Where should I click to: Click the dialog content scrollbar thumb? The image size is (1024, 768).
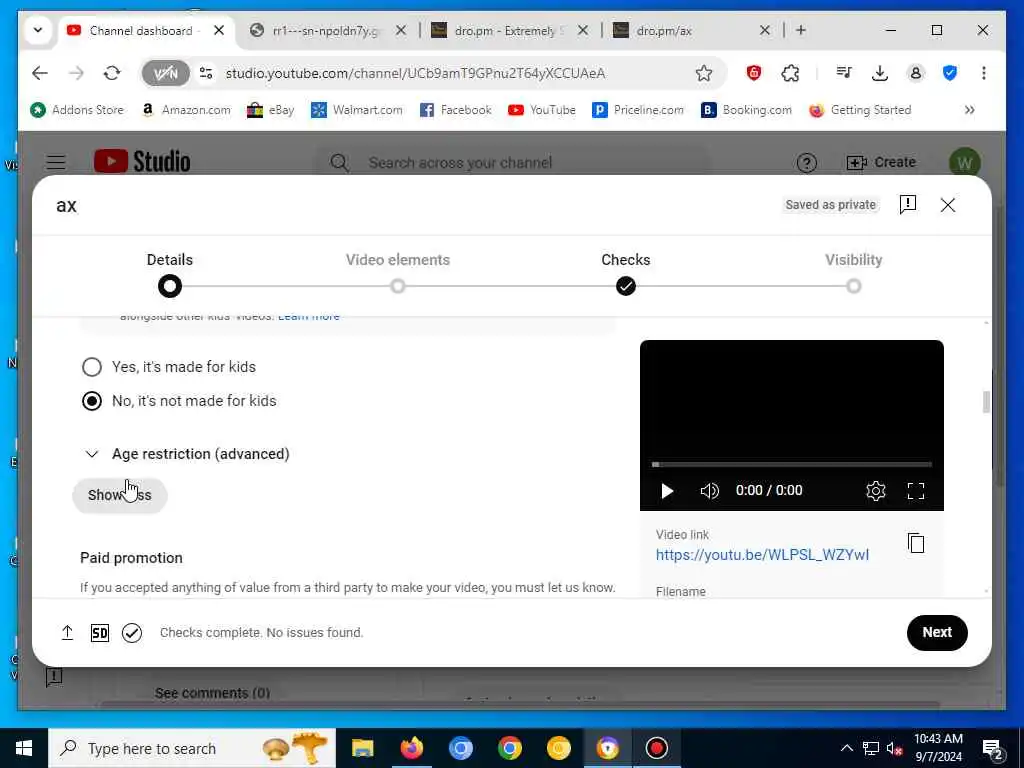pyautogui.click(x=986, y=402)
